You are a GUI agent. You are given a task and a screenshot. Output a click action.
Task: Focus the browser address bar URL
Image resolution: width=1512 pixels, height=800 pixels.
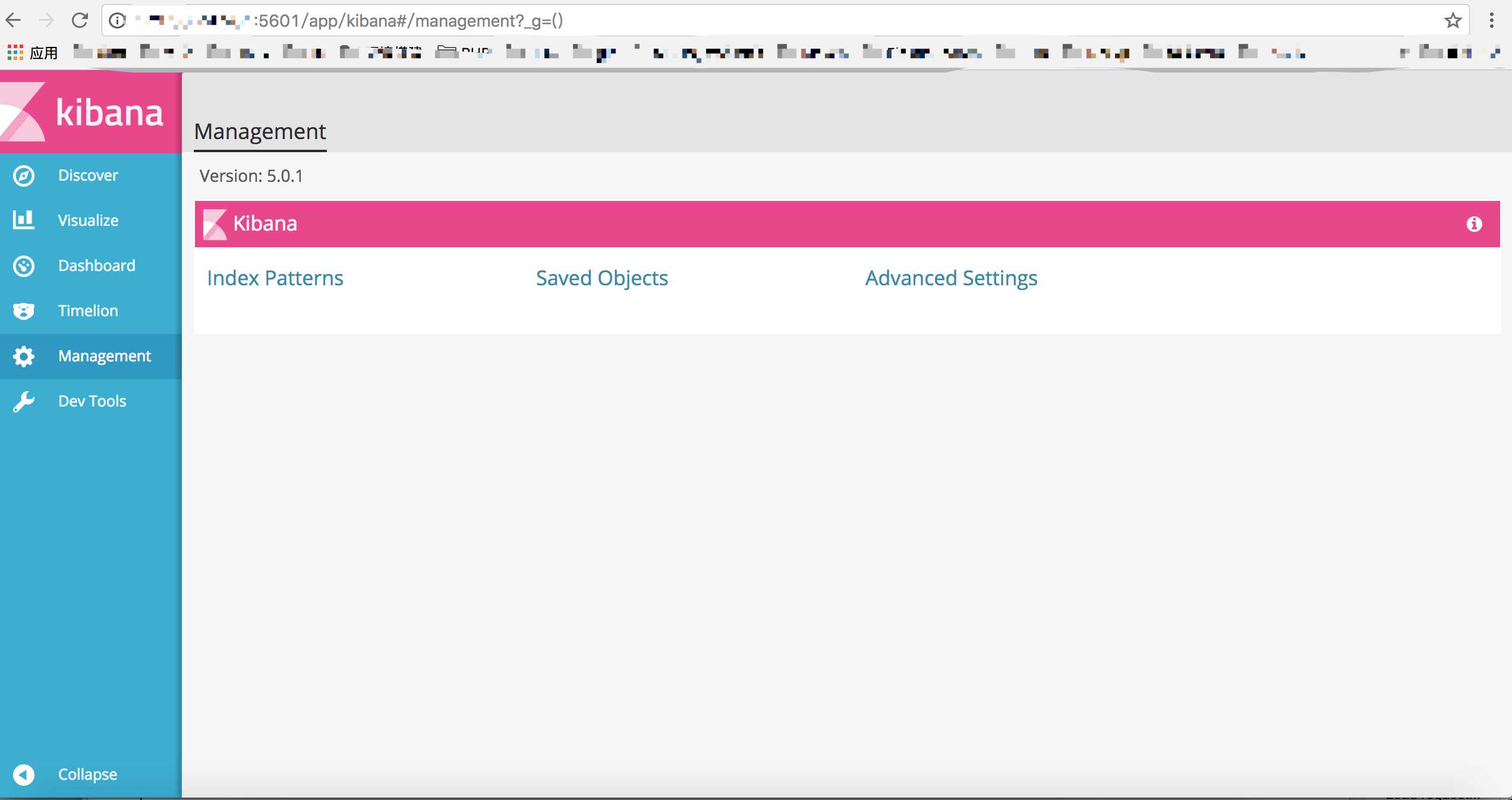pos(785,21)
